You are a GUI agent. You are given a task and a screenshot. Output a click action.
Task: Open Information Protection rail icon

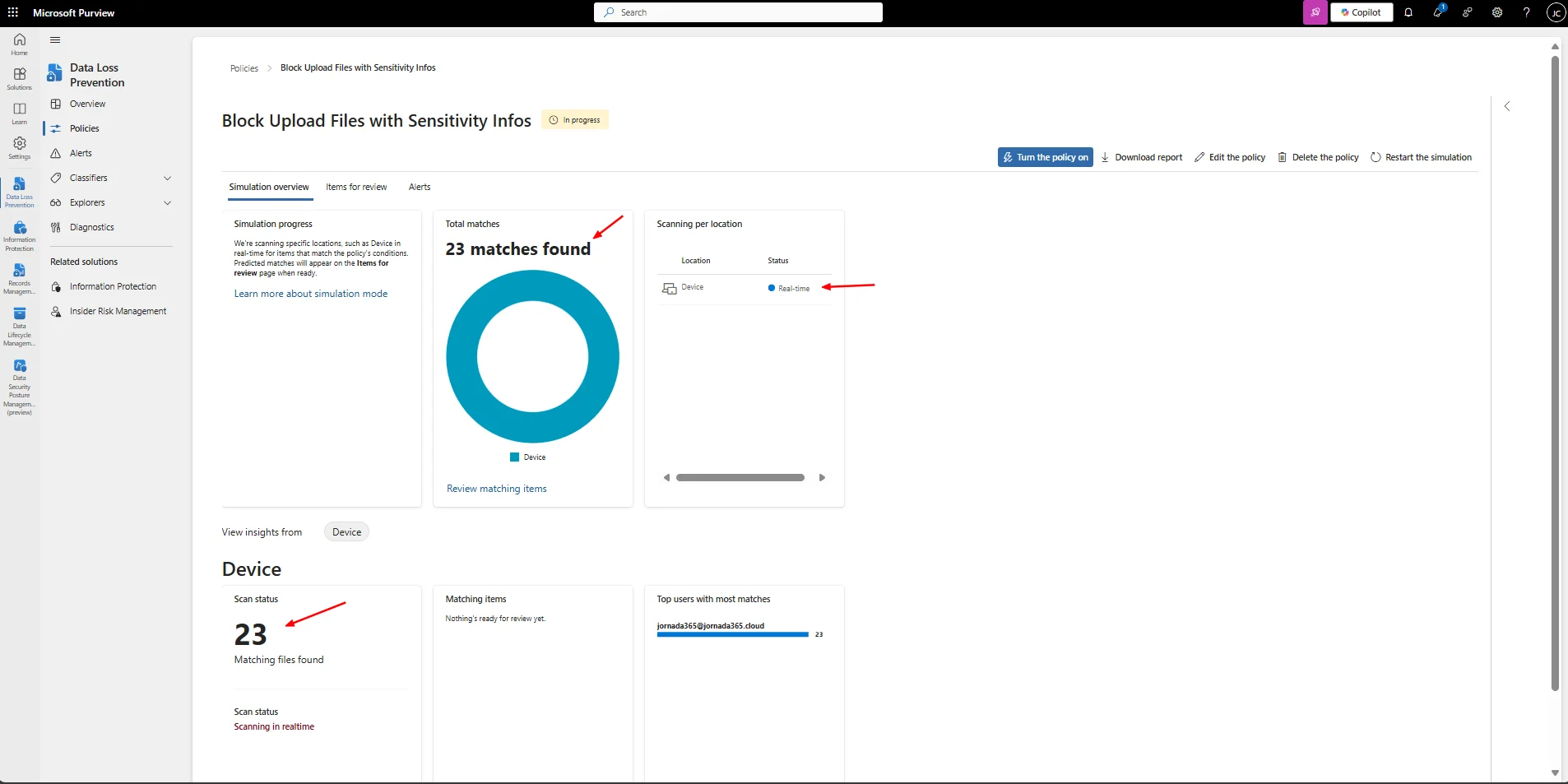tap(20, 235)
